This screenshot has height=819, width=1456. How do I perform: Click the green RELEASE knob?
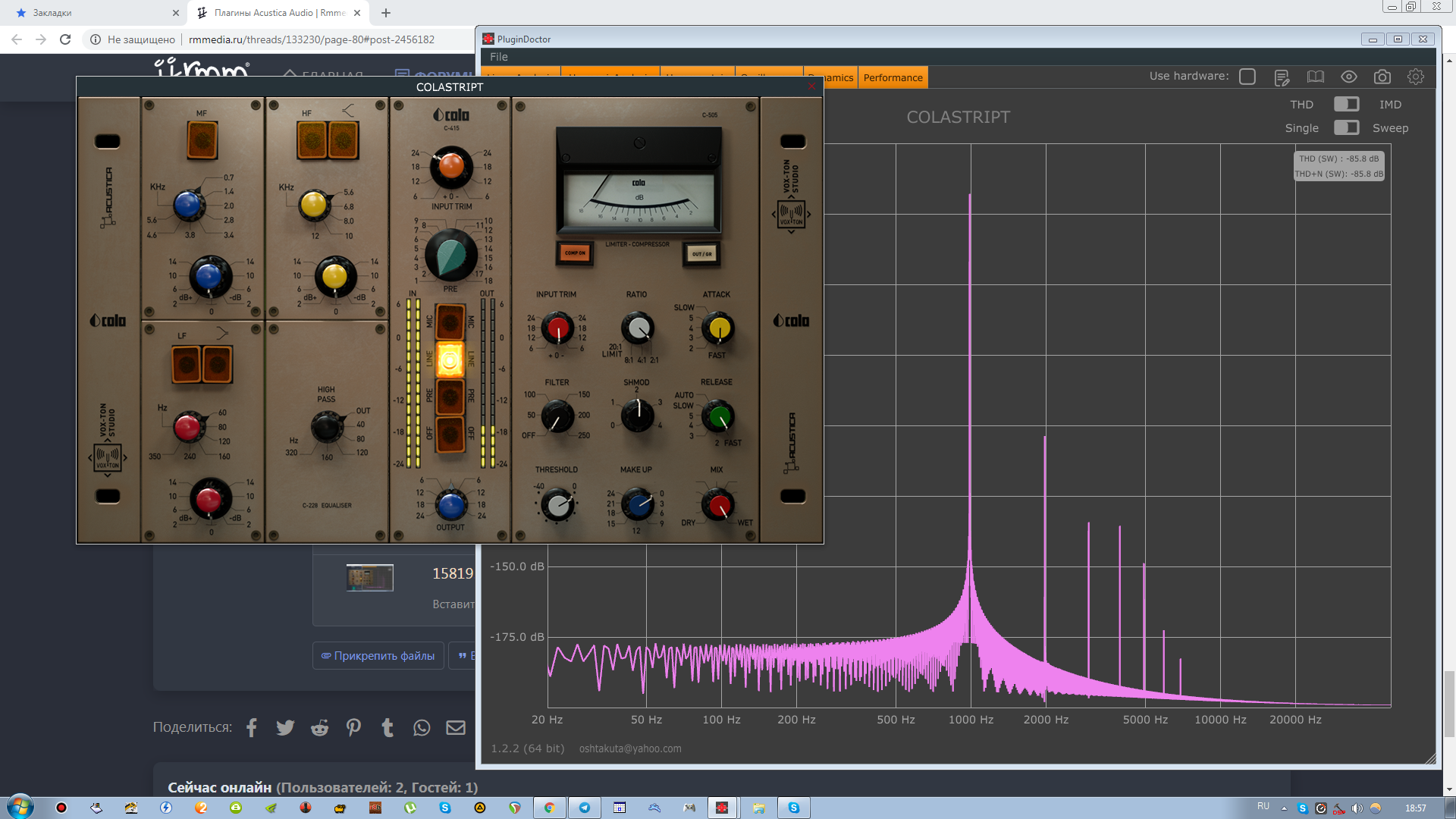click(x=717, y=416)
